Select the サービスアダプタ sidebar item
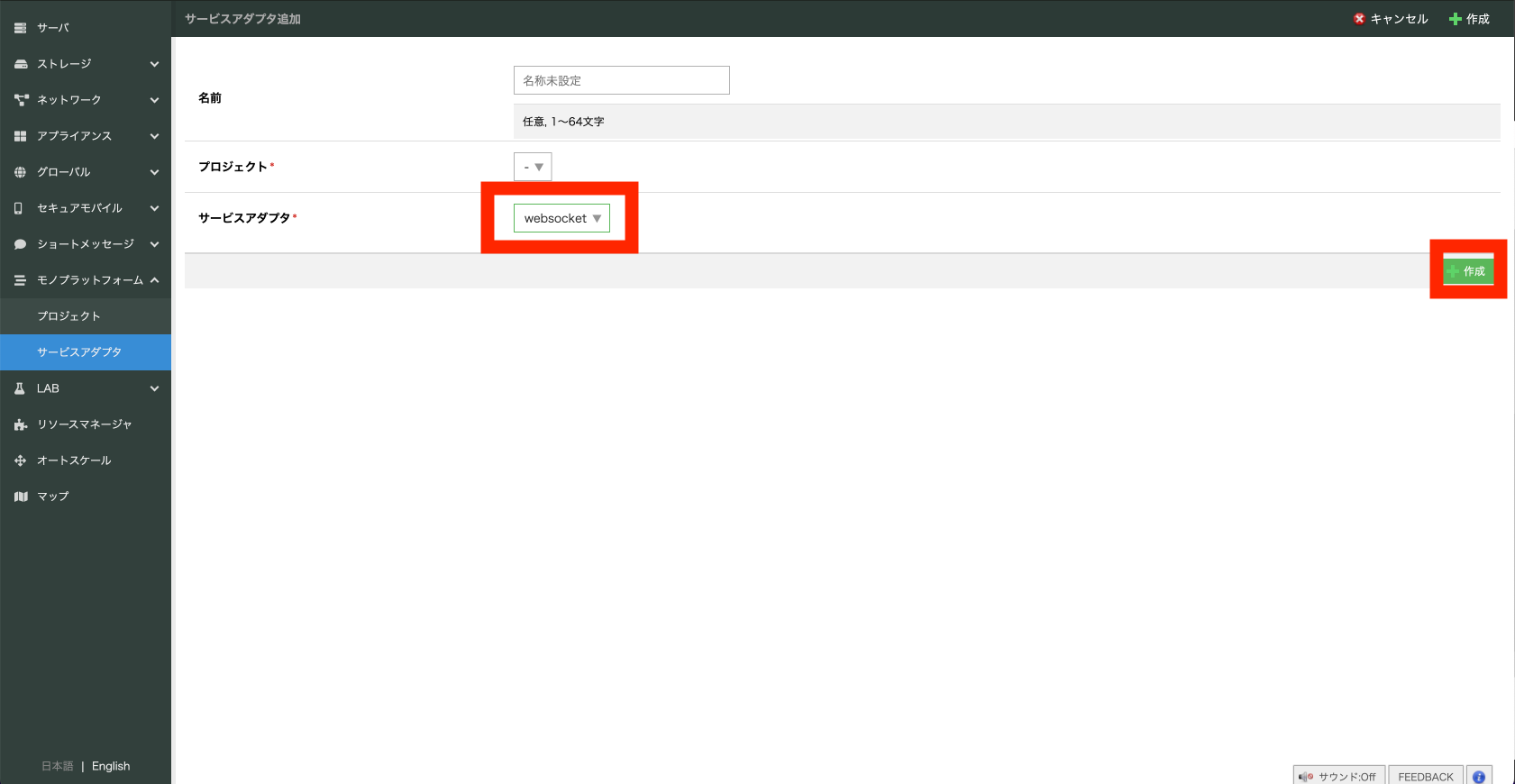Screen dimensions: 1515x784 79,352
